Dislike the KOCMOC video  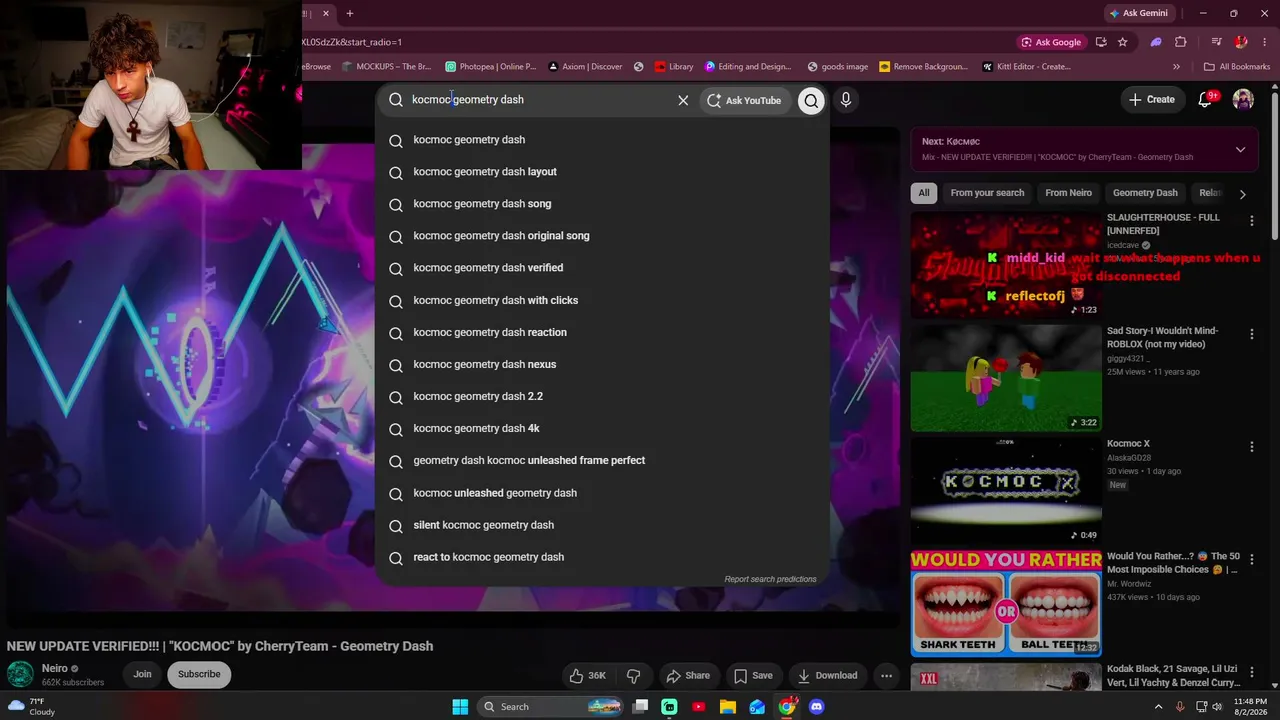(x=633, y=676)
